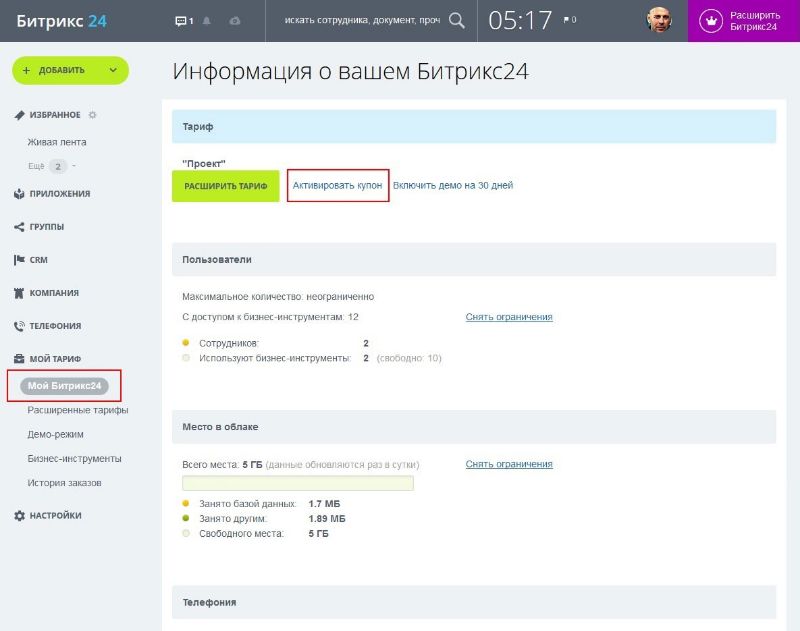The width and height of the screenshot is (800, 631).
Task: Click Расширить Битрикс24 purple button
Action: point(743,21)
